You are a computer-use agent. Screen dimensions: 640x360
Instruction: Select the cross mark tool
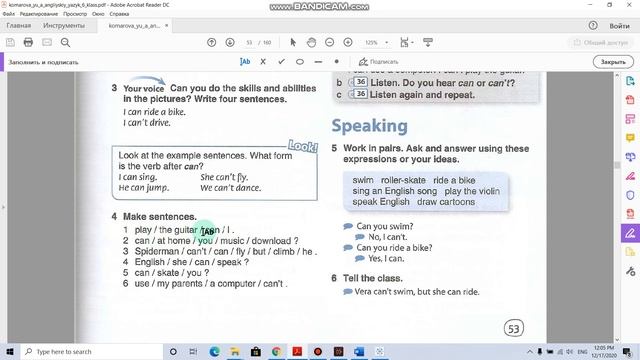coord(263,62)
